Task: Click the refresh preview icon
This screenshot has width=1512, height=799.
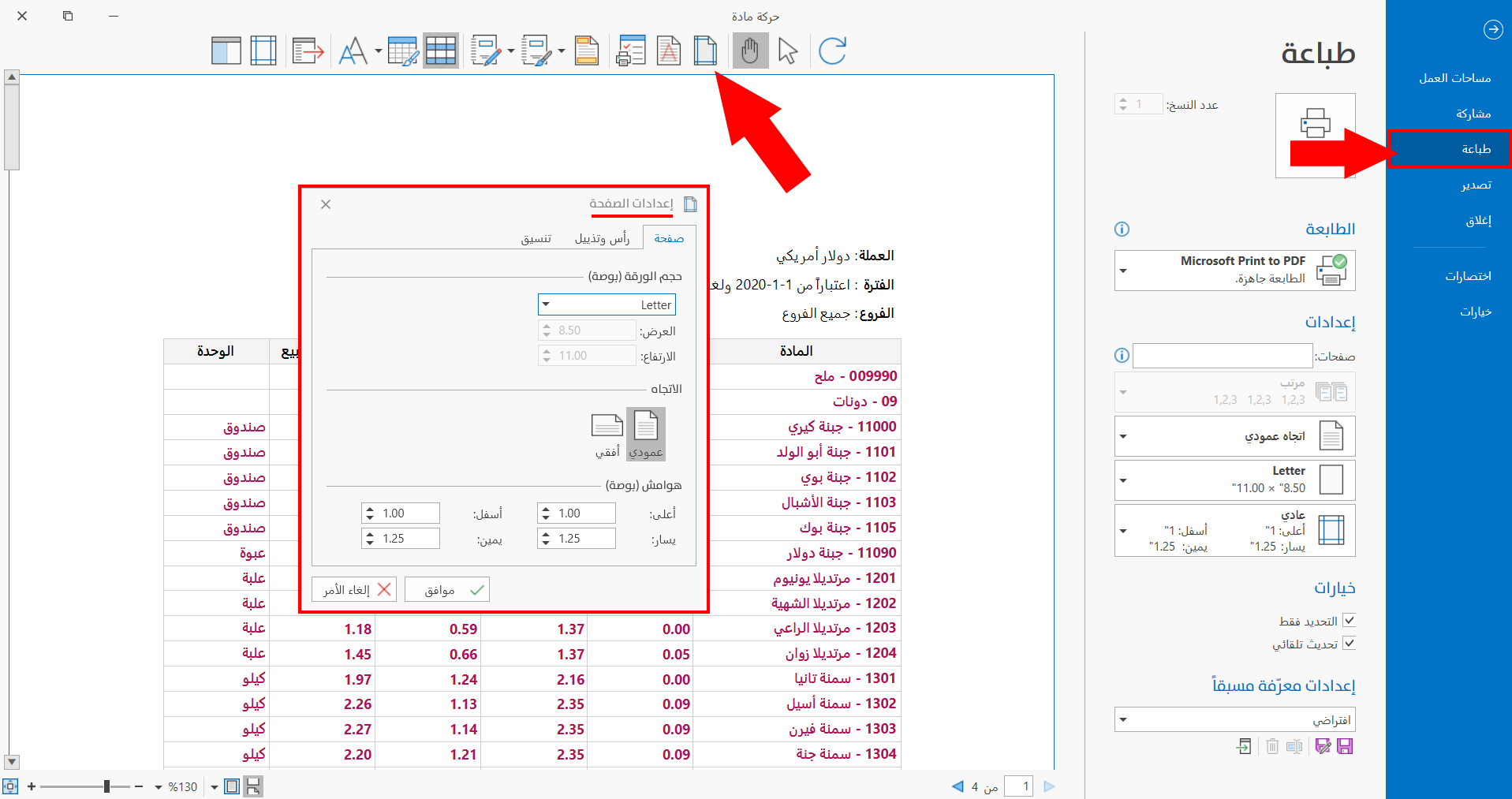Action: point(832,51)
